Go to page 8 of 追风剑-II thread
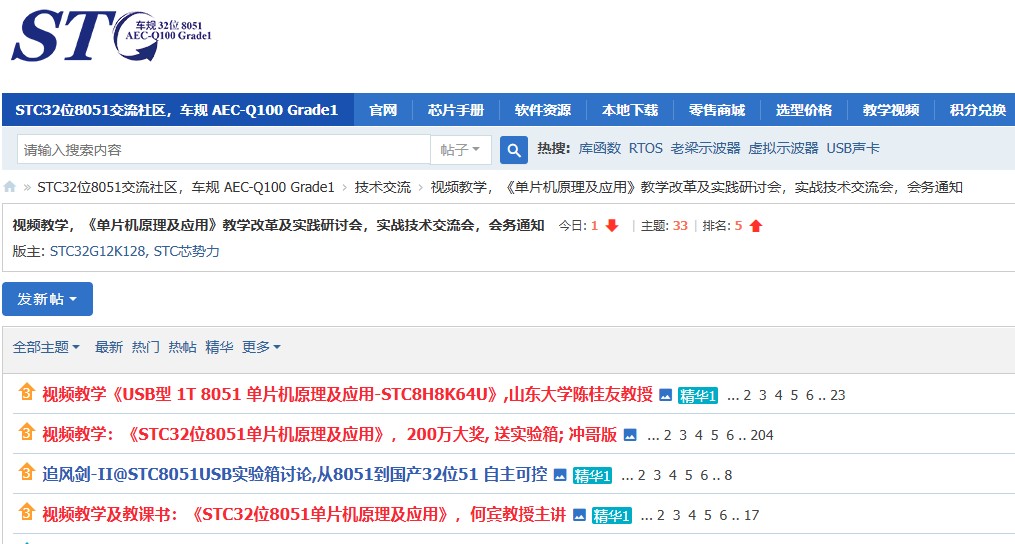1015x544 pixels. (728, 475)
